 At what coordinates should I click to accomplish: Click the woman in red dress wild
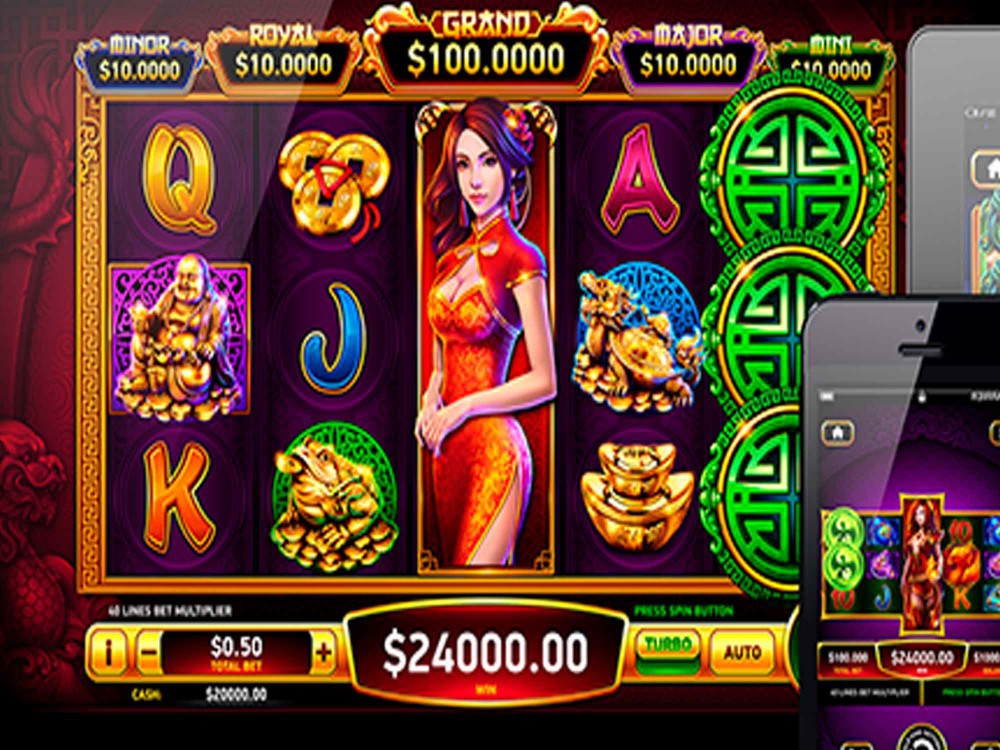pyautogui.click(x=485, y=336)
